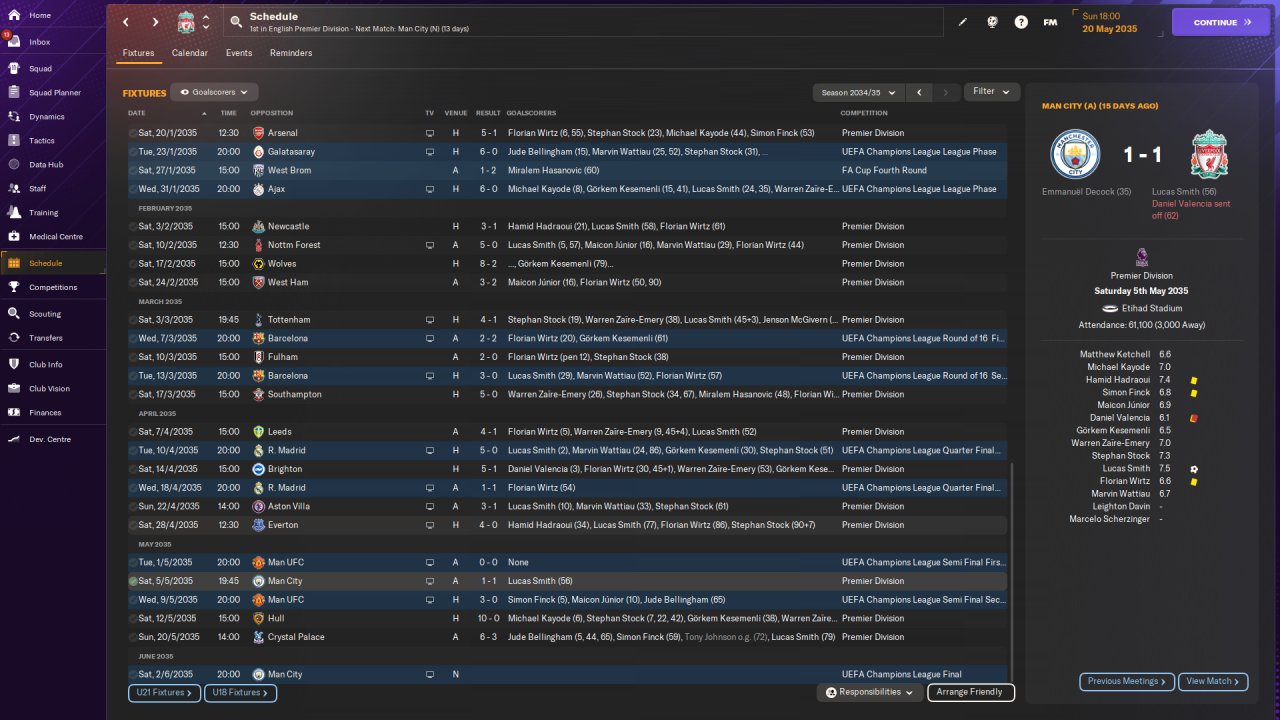Click the Arrange Friendly button

[970, 692]
